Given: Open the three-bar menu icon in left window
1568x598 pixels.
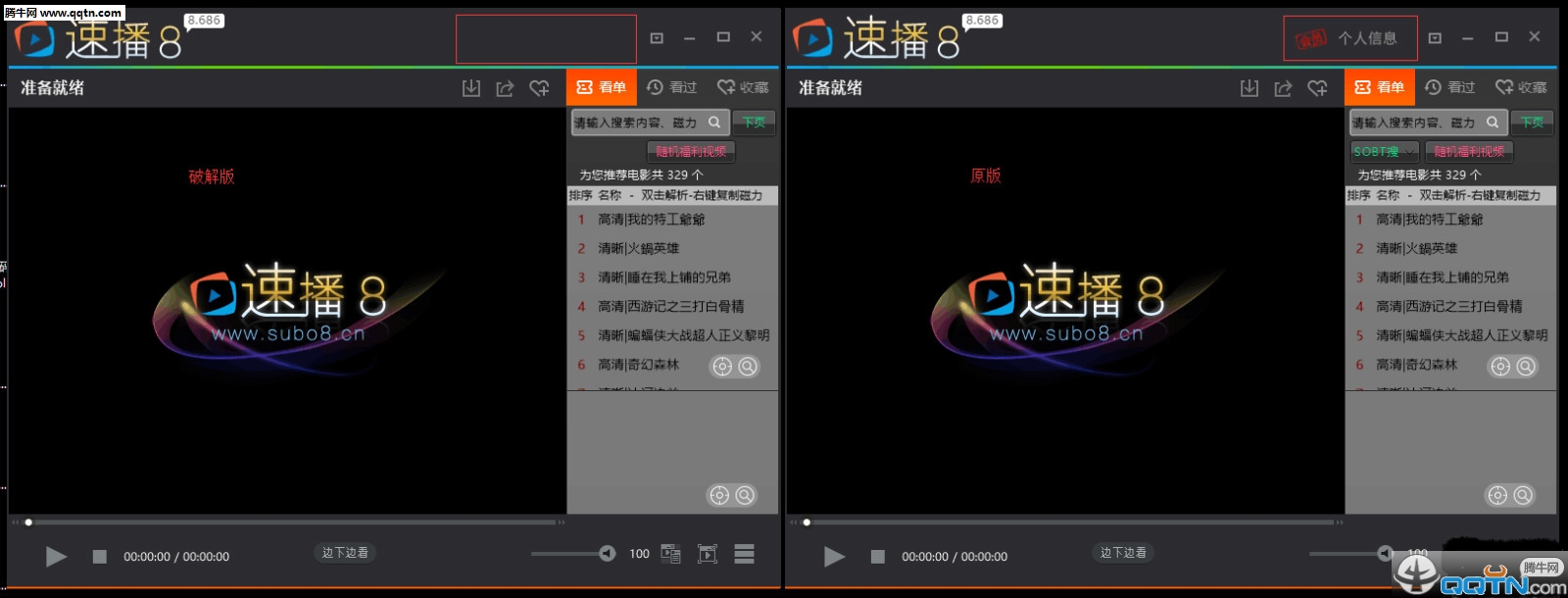Looking at the screenshot, I should click(x=745, y=554).
